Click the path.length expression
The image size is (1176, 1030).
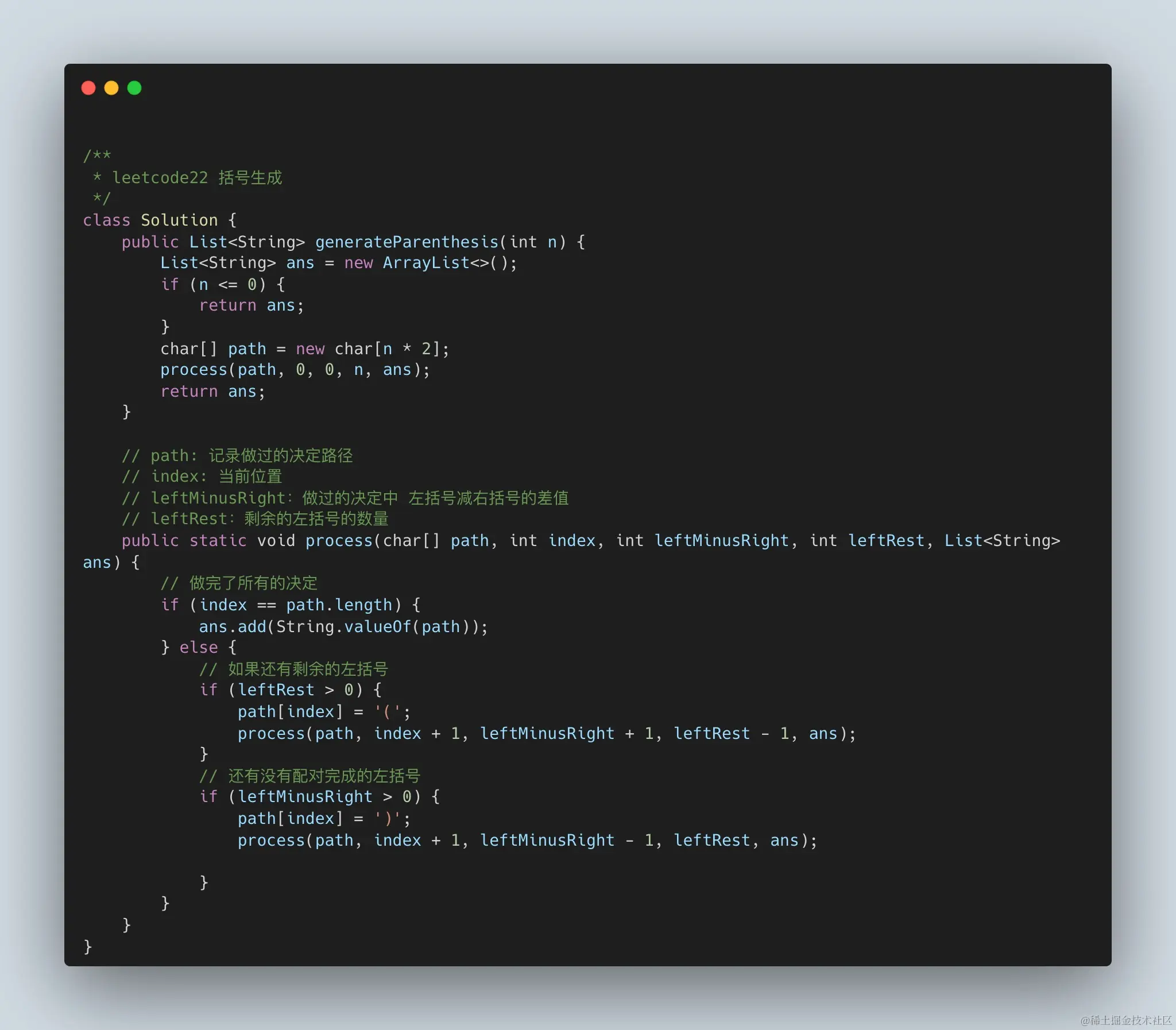(x=339, y=605)
